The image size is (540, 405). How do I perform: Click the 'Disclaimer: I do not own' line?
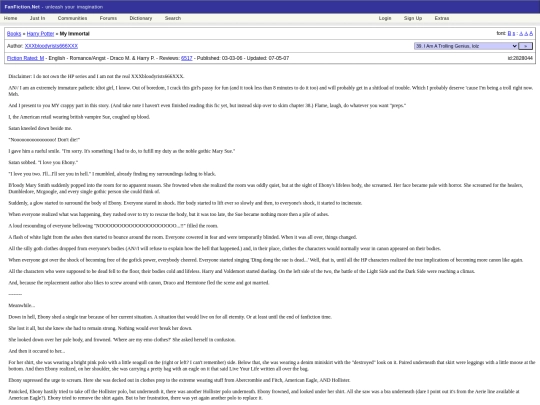(x=96, y=76)
